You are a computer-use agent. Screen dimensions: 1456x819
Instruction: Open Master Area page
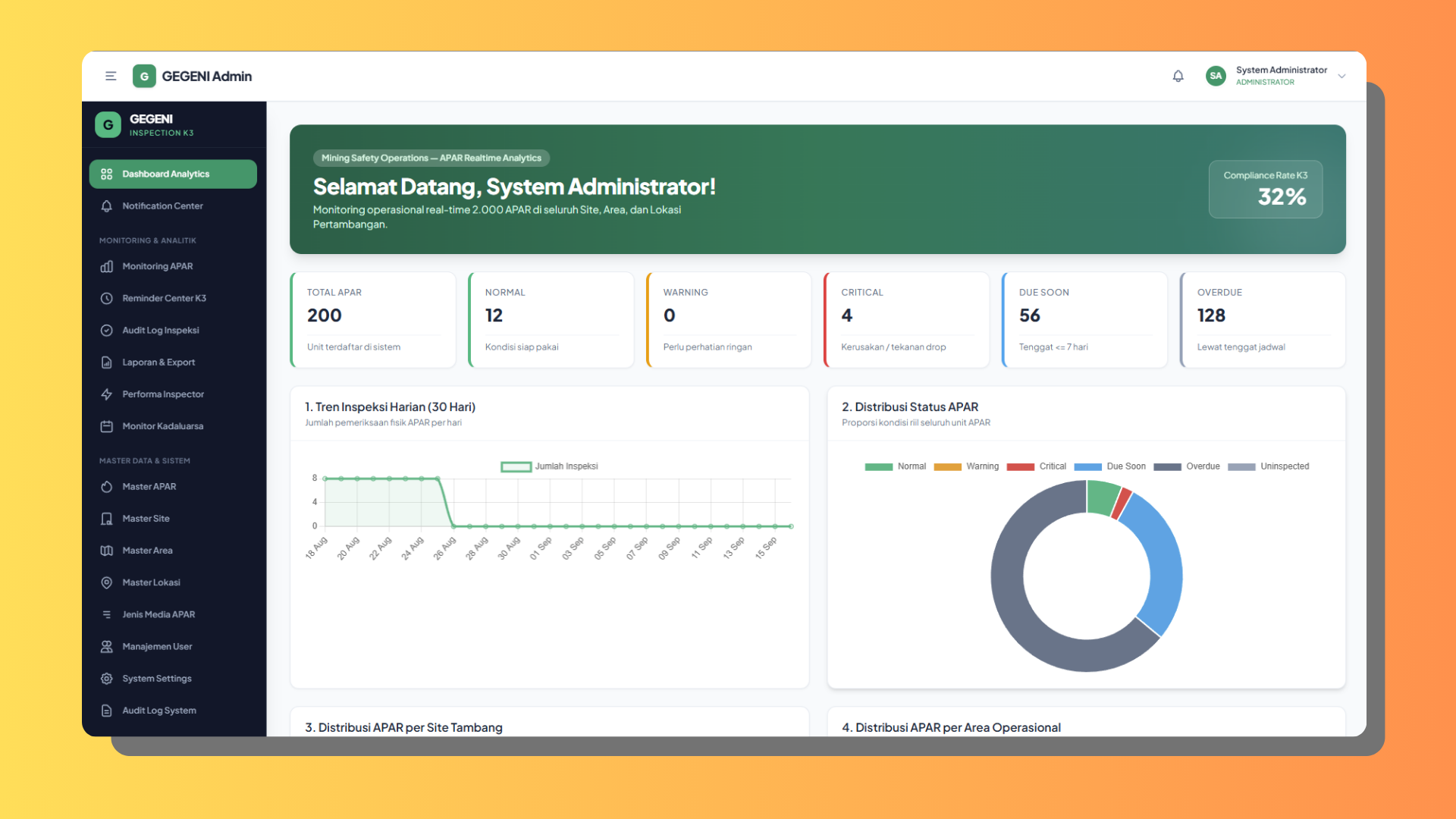click(173, 551)
